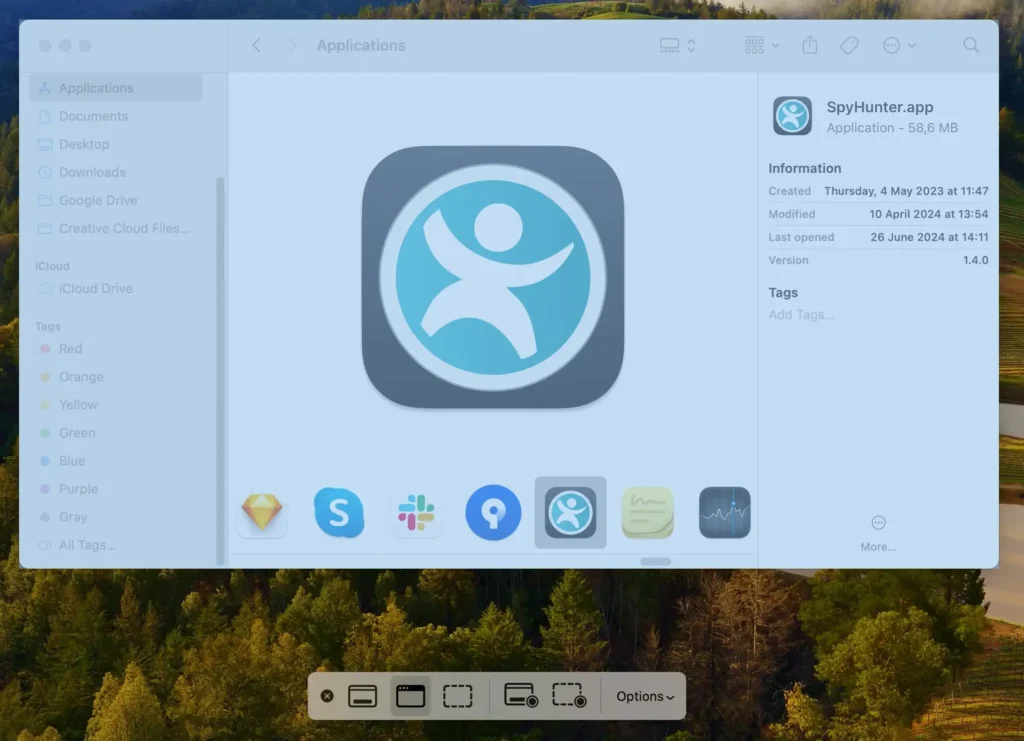1024x741 pixels.
Task: Click the Version value 1.4.0
Action: (975, 260)
